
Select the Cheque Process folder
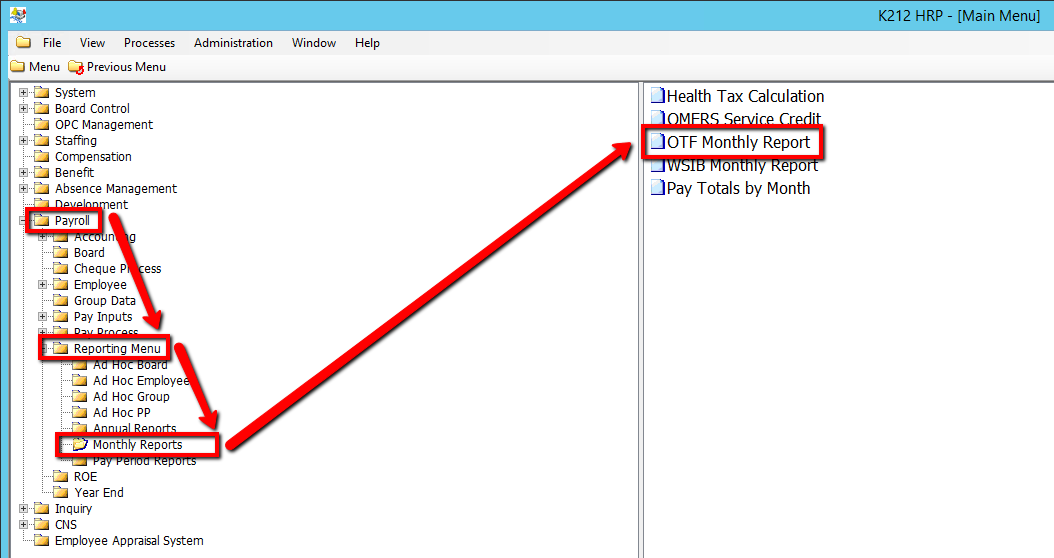tap(117, 269)
